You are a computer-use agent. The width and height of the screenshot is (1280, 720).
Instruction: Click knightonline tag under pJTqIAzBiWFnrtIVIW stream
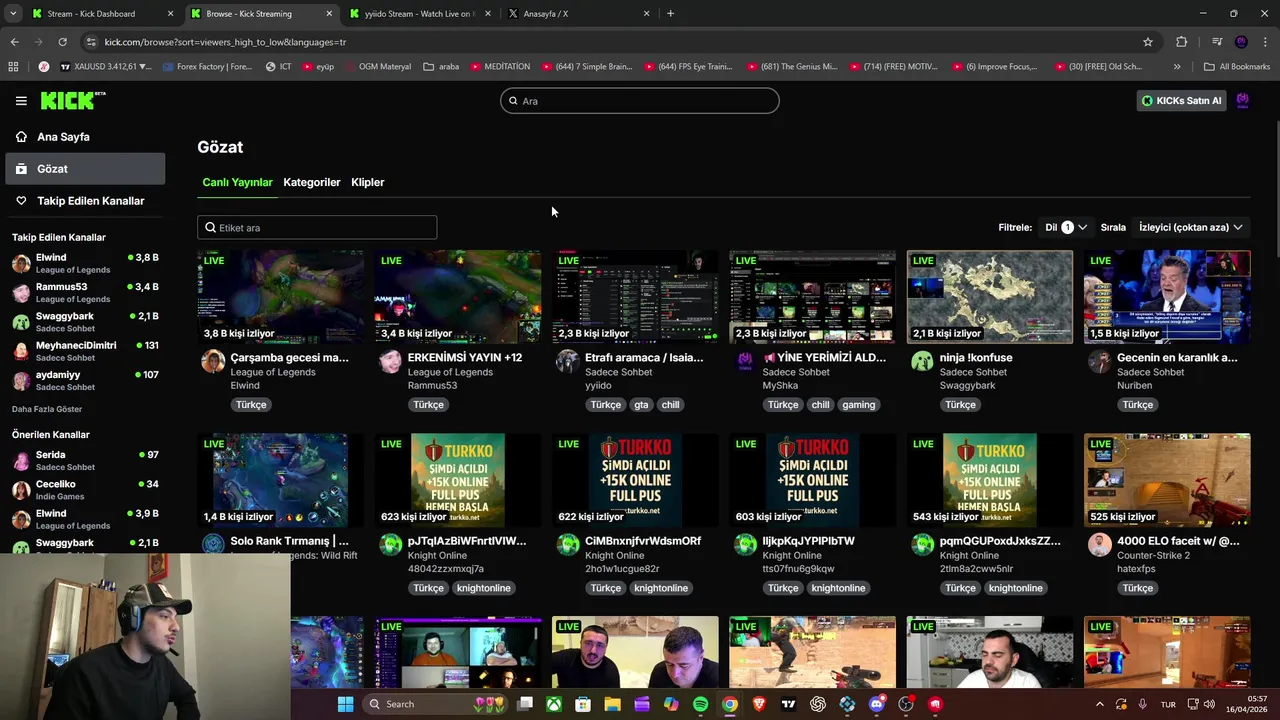tap(484, 588)
